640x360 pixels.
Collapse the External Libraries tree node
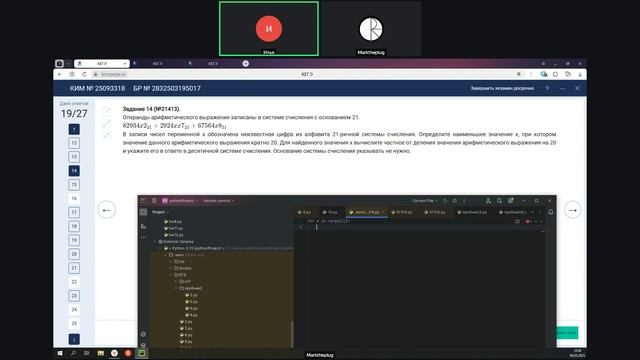pyautogui.click(x=156, y=242)
